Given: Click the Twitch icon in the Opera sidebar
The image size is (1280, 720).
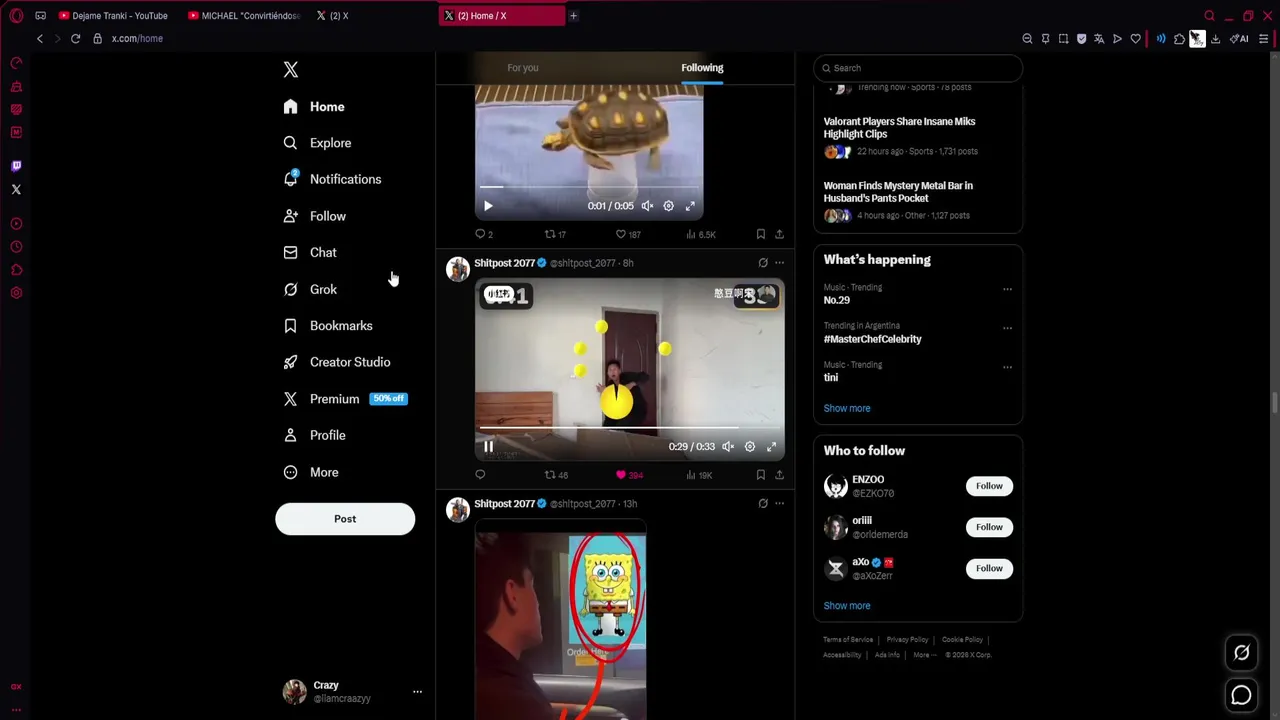Looking at the screenshot, I should pos(16,166).
